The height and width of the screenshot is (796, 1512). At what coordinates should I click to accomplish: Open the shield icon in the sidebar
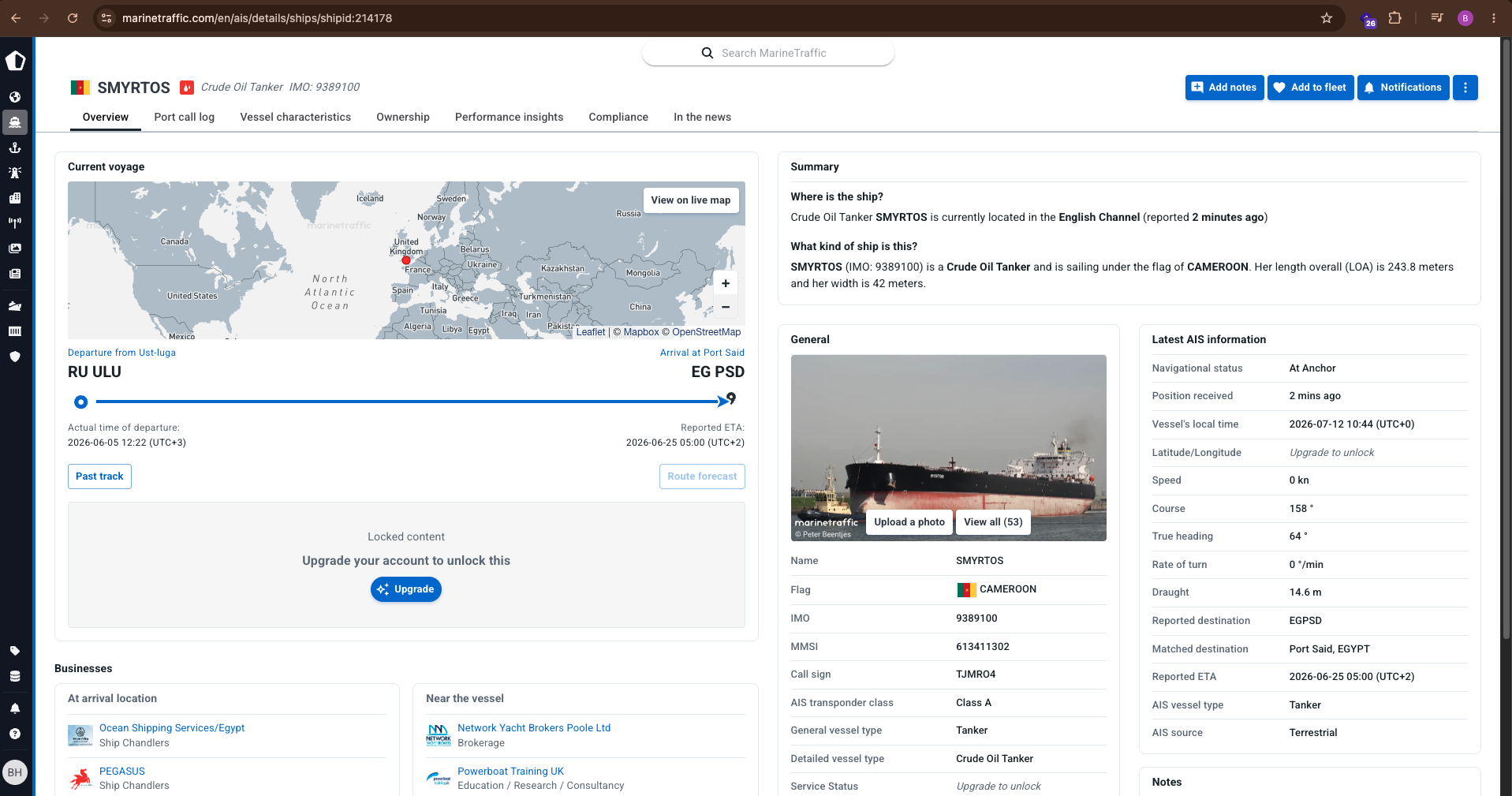[15, 357]
